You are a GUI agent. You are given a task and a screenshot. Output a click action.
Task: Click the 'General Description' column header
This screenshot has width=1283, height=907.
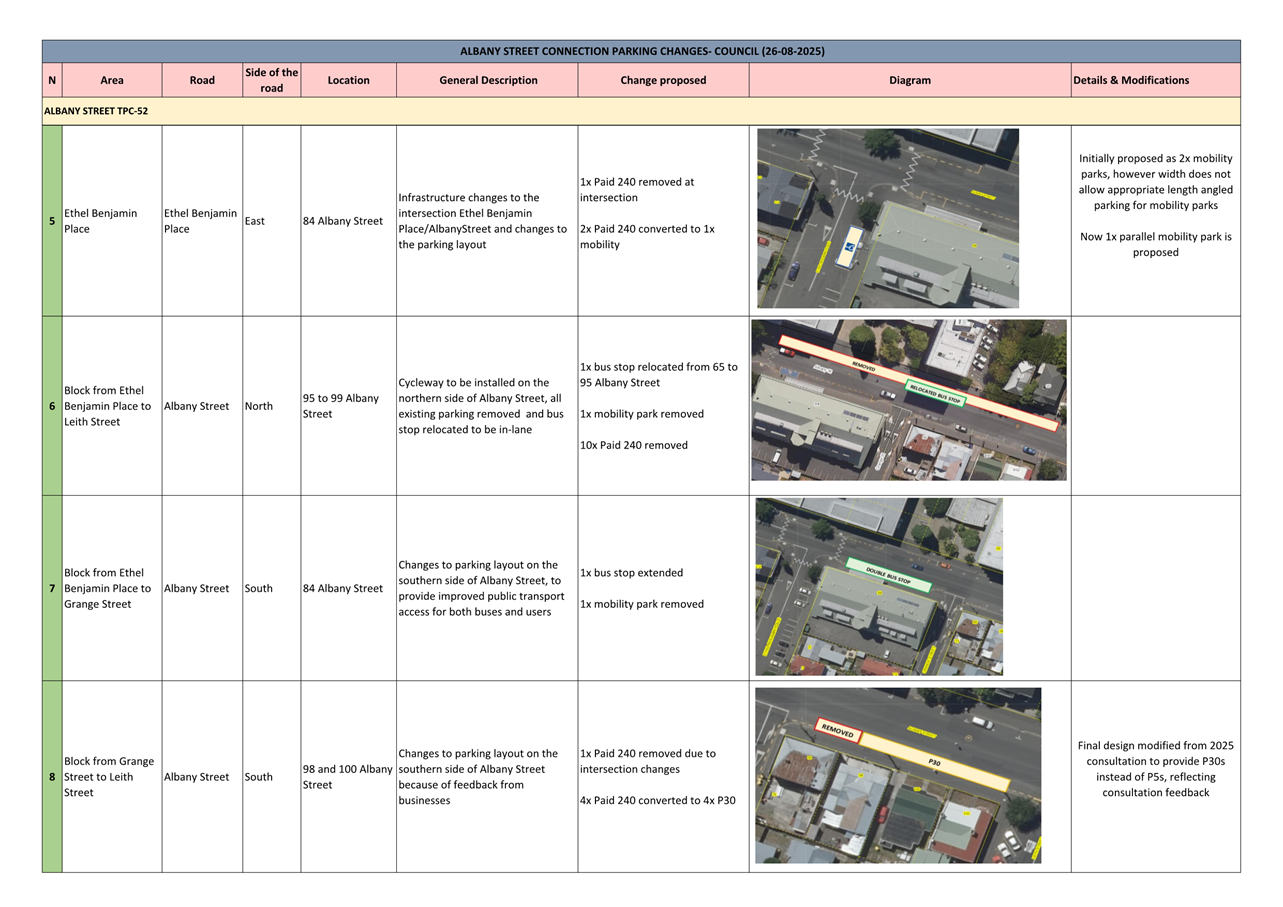[488, 80]
